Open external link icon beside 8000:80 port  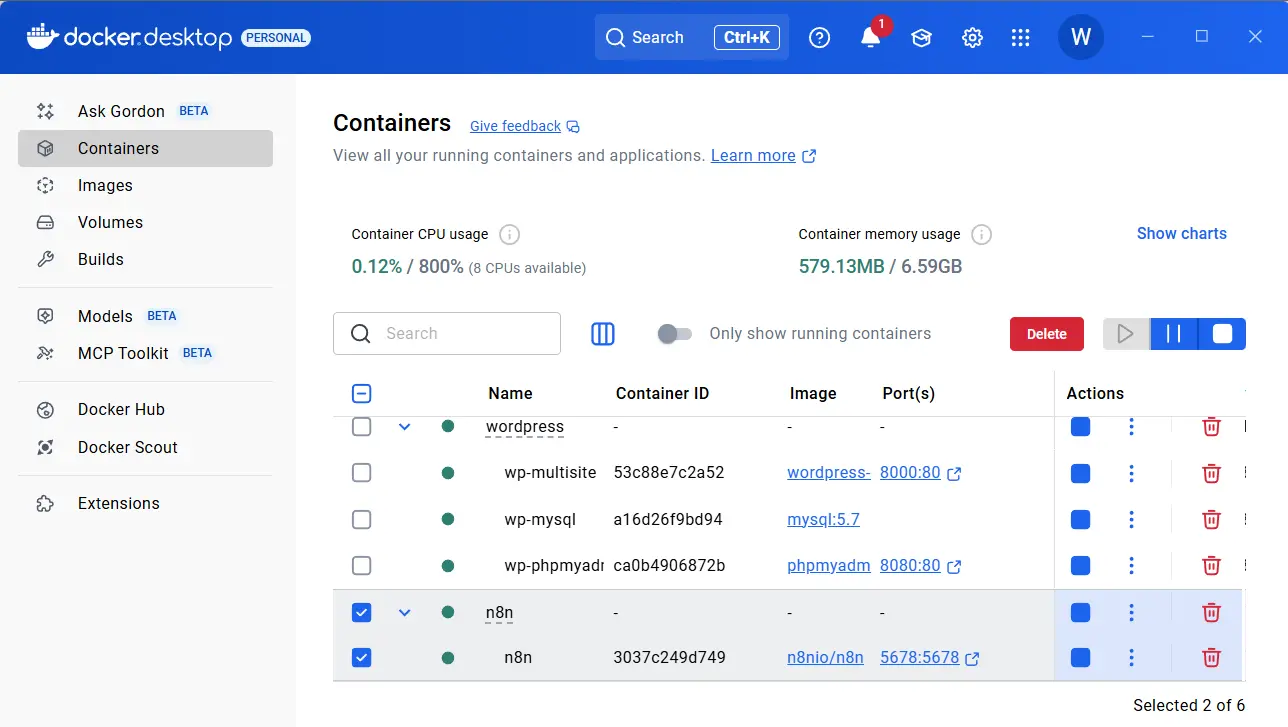tap(954, 474)
